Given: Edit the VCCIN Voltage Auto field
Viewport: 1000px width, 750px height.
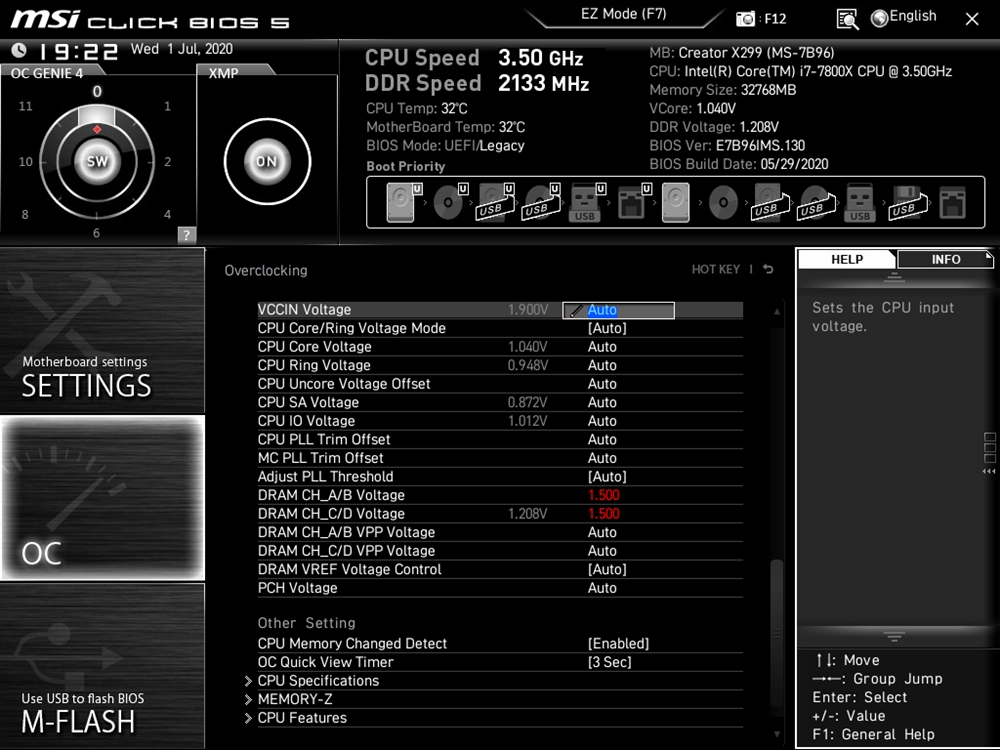Looking at the screenshot, I should pos(618,311).
